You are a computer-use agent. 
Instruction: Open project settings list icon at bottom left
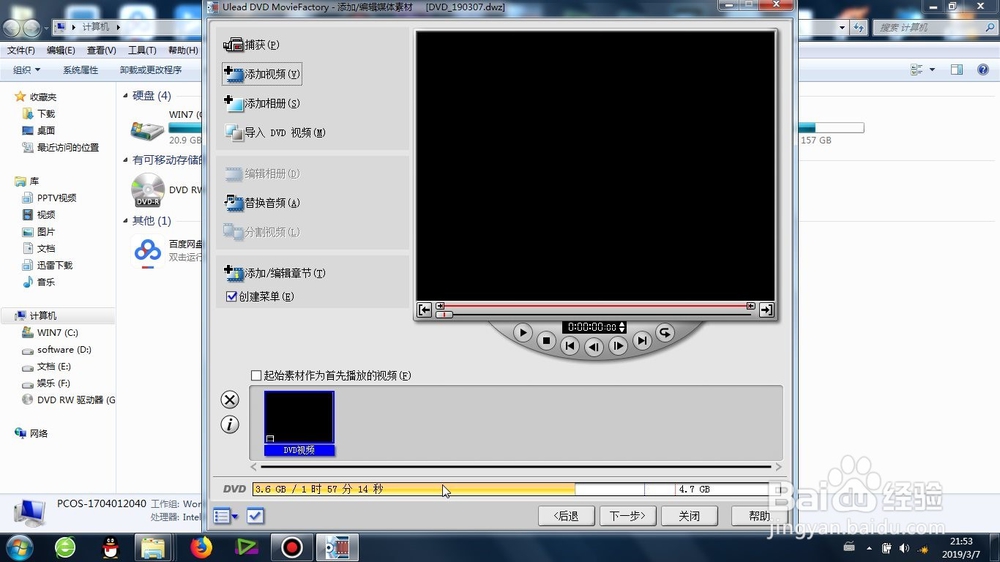point(225,515)
